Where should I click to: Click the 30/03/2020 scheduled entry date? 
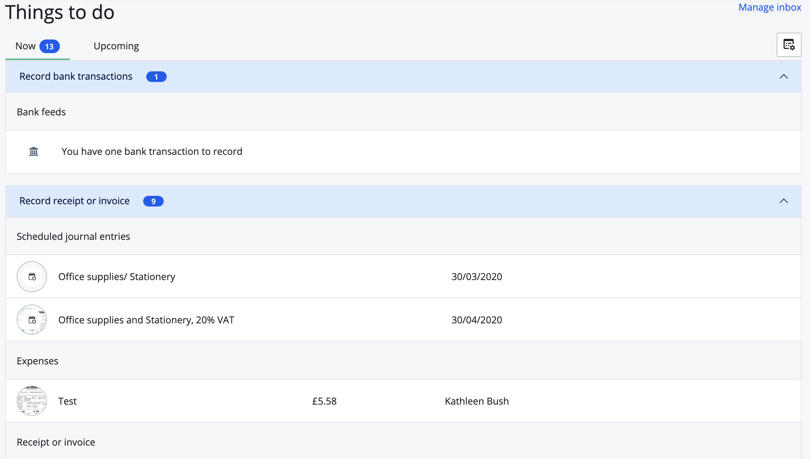click(476, 277)
